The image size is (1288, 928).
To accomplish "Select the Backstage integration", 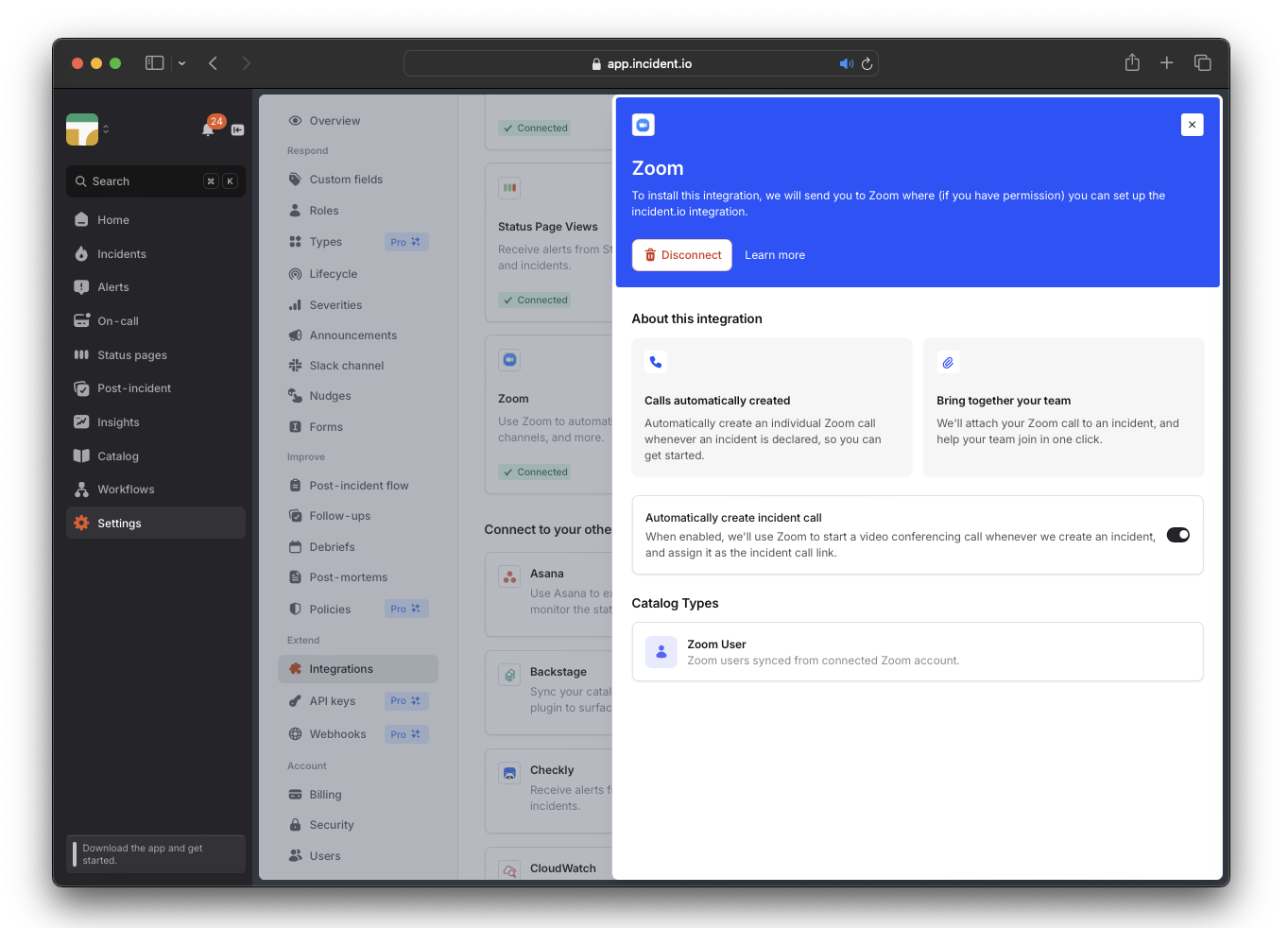I will [549, 693].
